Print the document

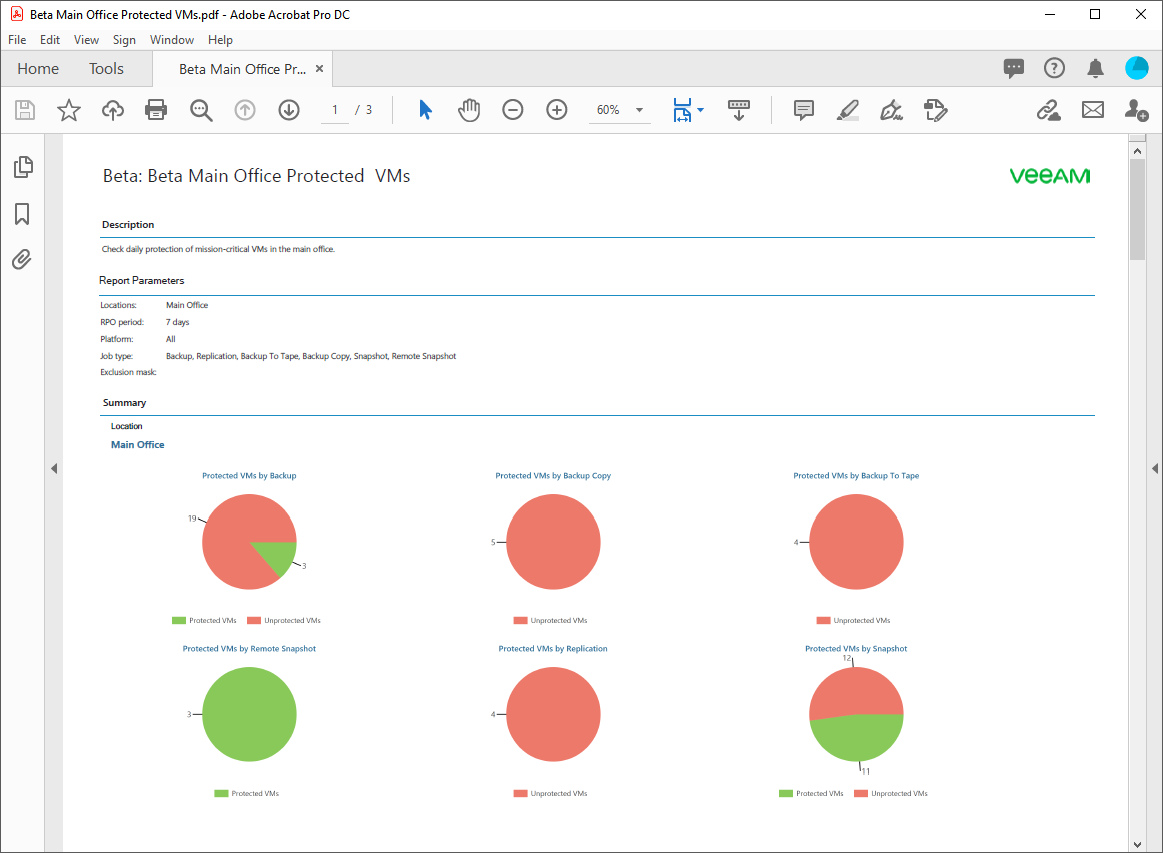coord(156,111)
